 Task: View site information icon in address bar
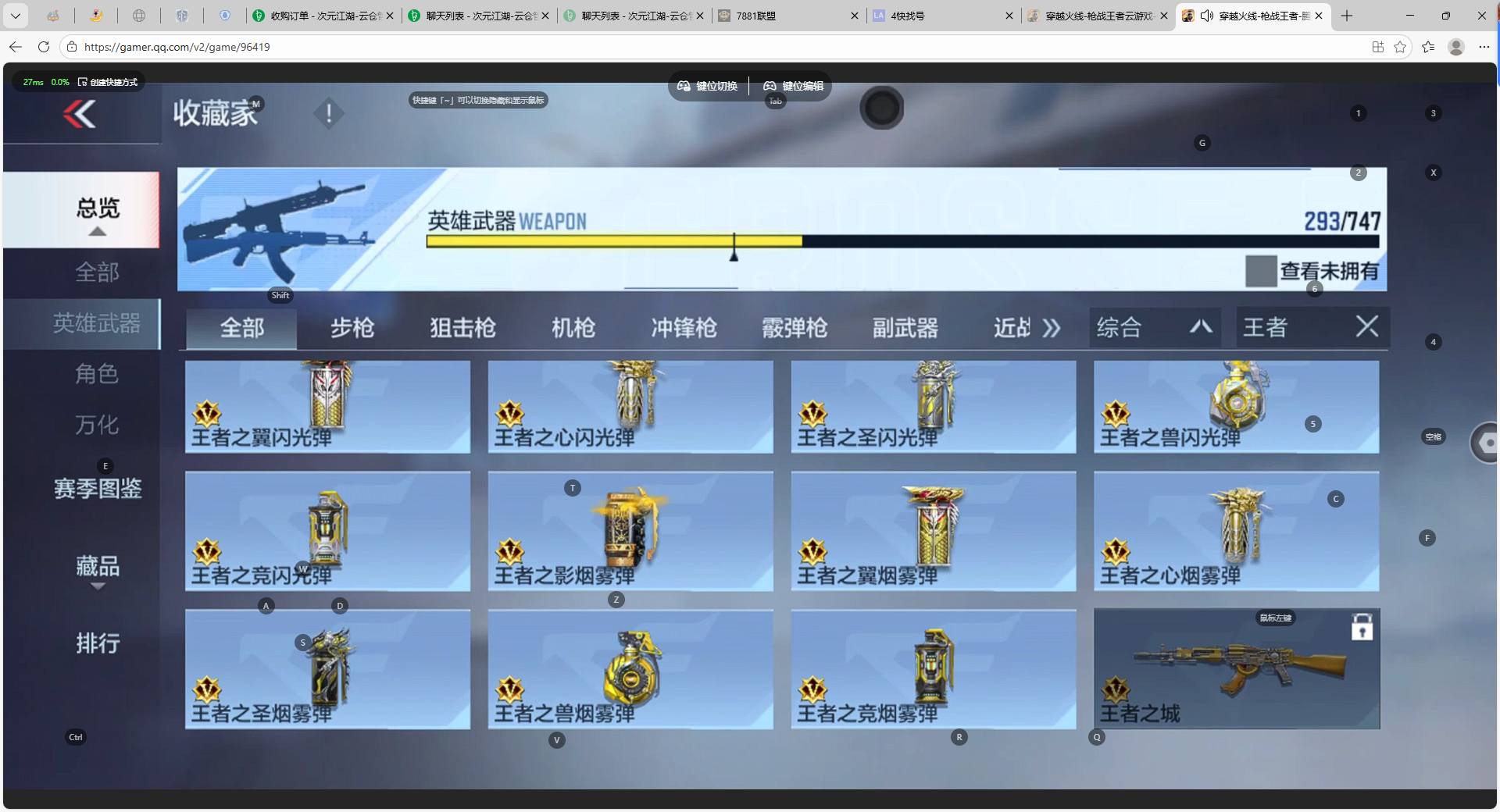(72, 47)
